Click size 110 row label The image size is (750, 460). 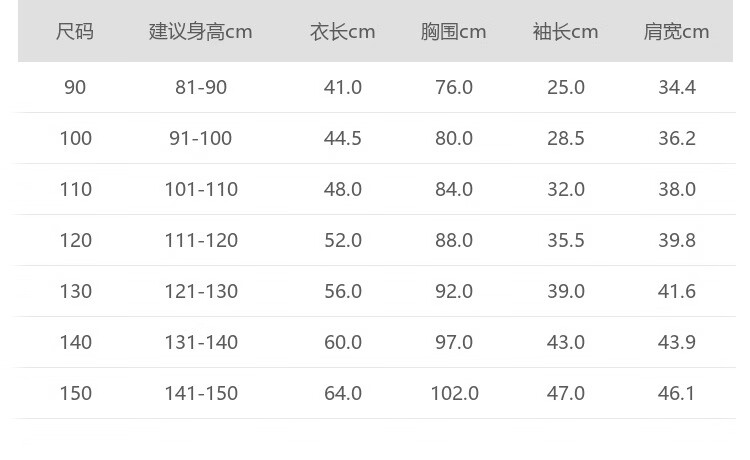point(76,189)
